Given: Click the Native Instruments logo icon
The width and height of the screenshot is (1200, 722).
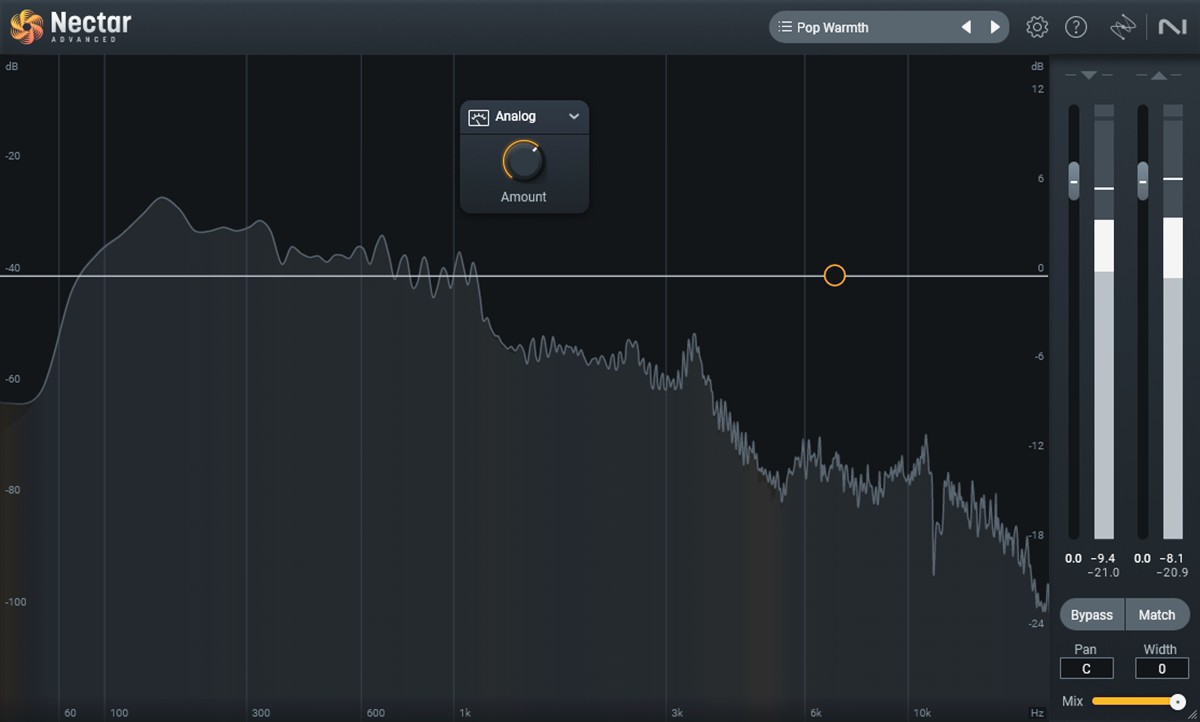Looking at the screenshot, I should pos(1172,27).
